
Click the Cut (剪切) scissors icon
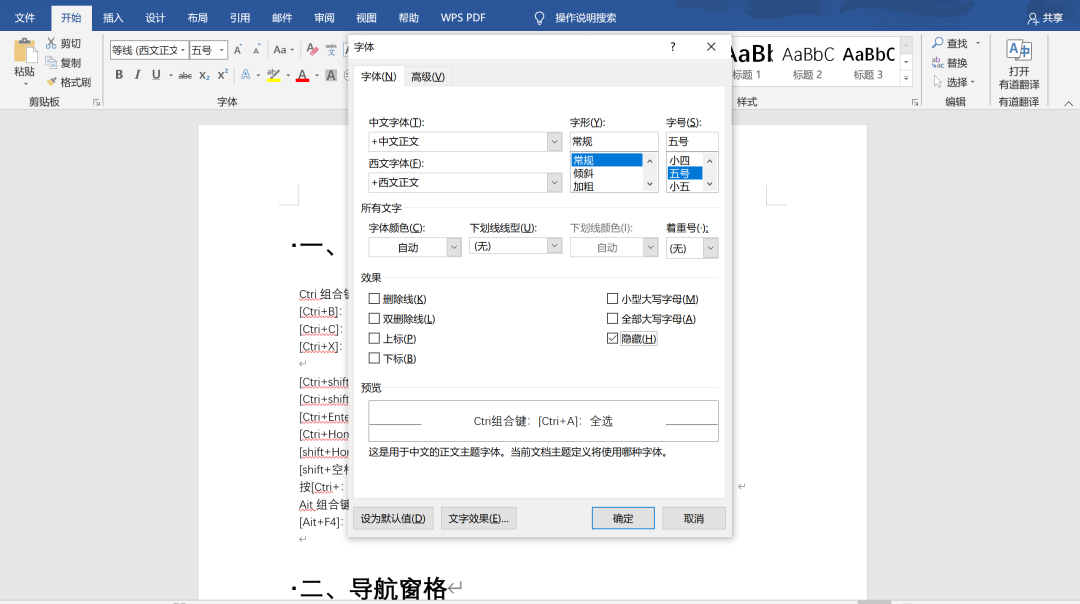51,44
